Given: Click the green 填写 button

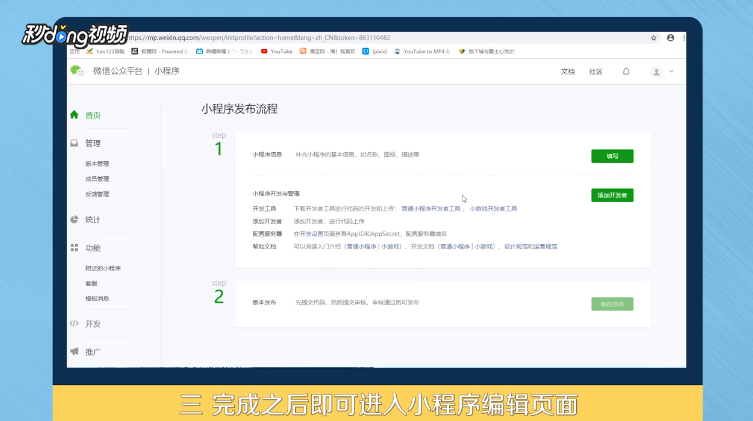Looking at the screenshot, I should tap(612, 156).
